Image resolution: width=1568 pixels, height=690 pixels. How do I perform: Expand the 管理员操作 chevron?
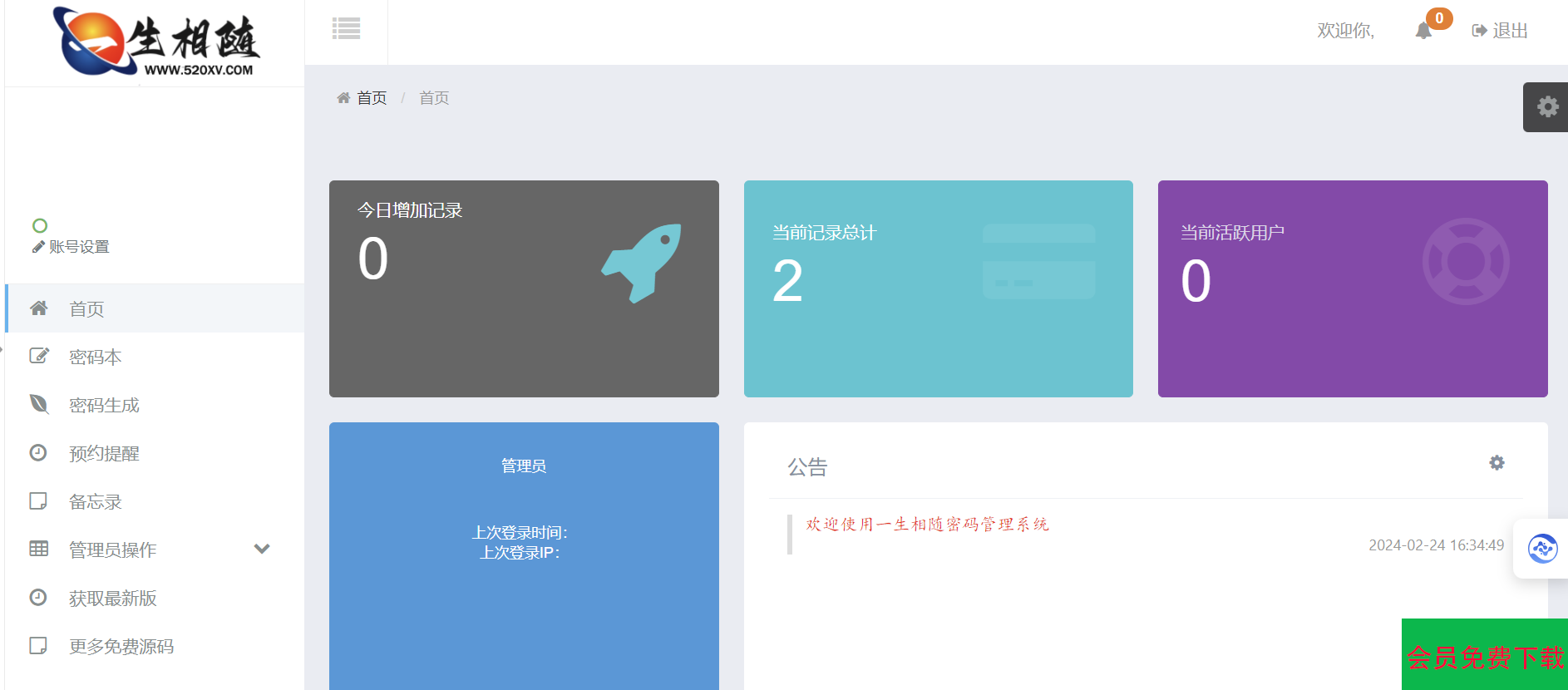click(x=262, y=549)
